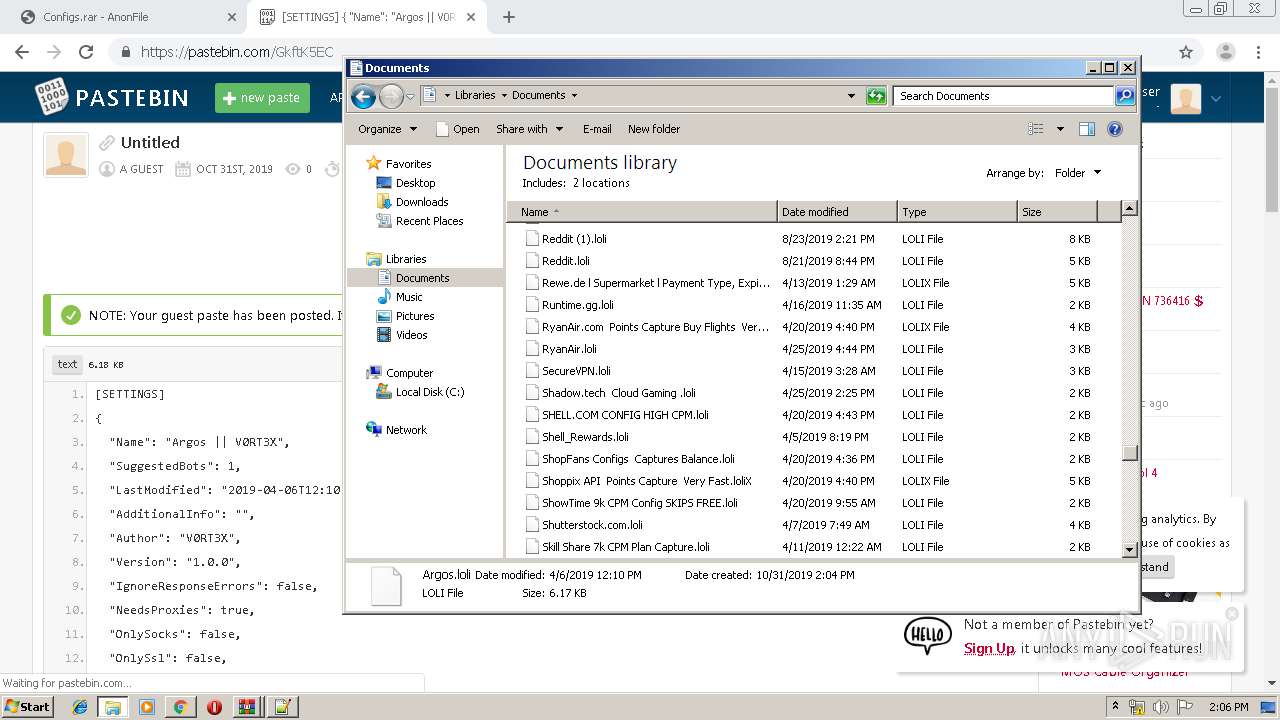The height and width of the screenshot is (720, 1280).
Task: Select the Reddit (1).loli file icon
Action: click(532, 239)
